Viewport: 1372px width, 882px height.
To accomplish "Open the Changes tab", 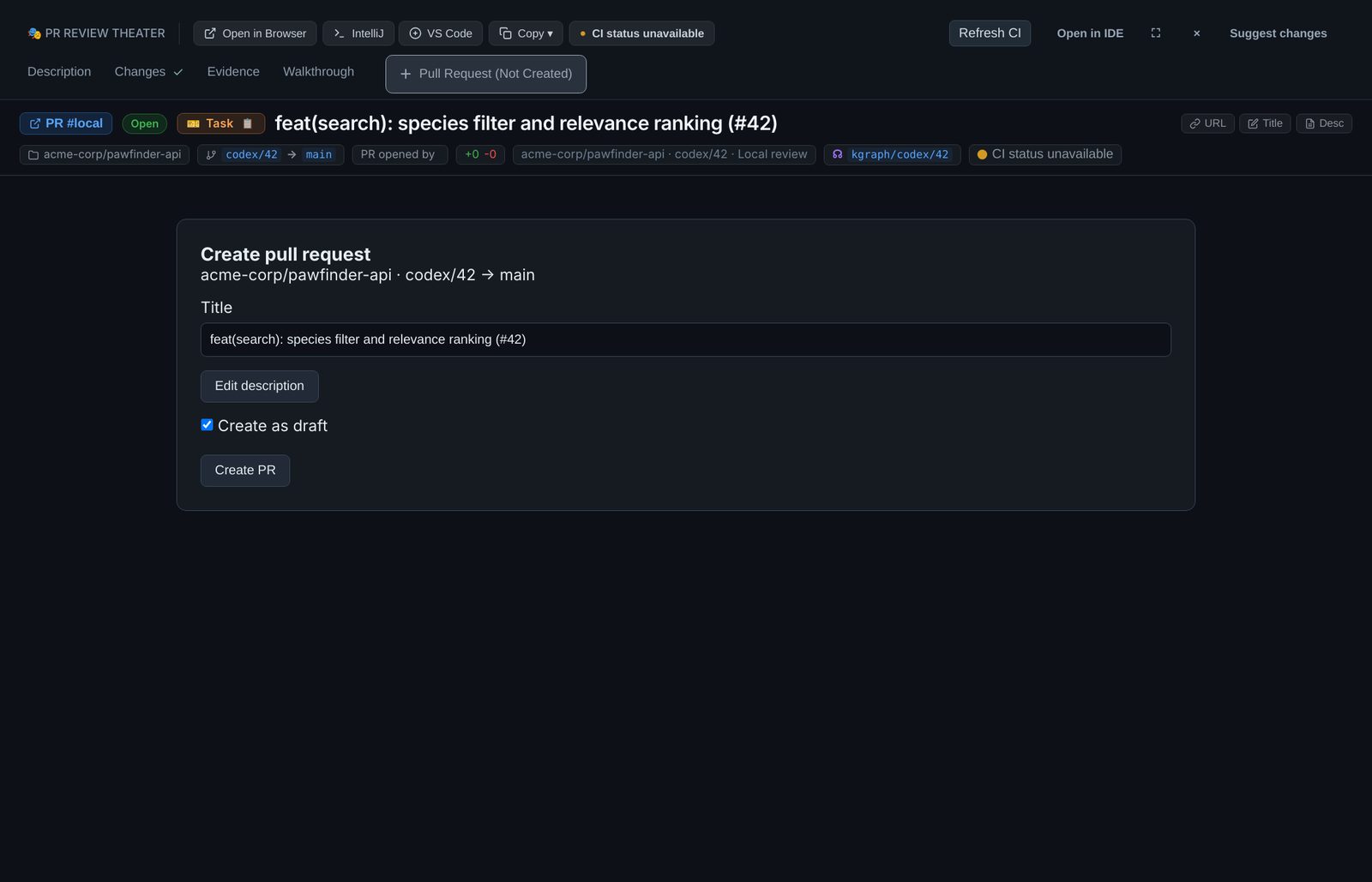I will (148, 72).
